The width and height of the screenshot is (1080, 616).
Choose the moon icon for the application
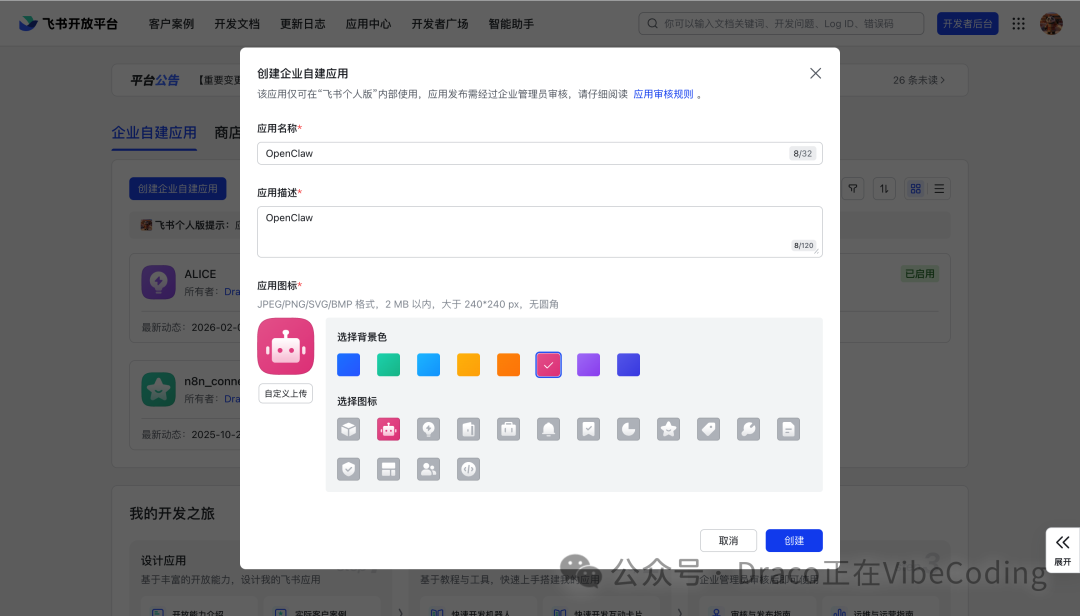point(628,428)
